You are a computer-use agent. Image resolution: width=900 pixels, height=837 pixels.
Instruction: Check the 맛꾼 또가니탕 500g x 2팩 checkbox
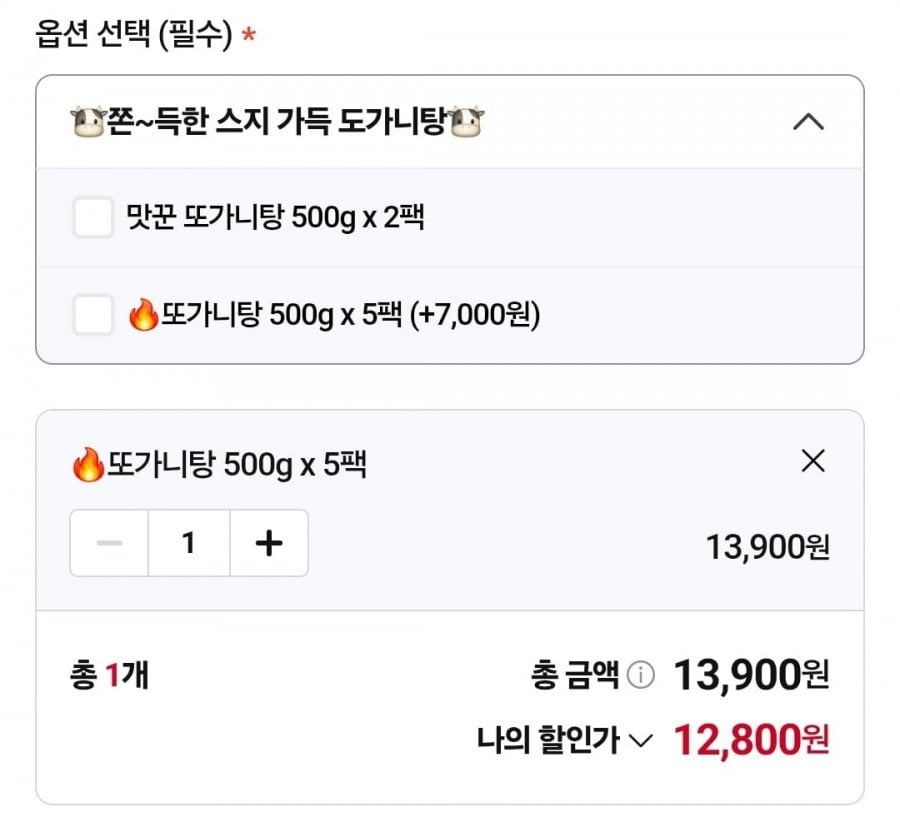(x=93, y=217)
